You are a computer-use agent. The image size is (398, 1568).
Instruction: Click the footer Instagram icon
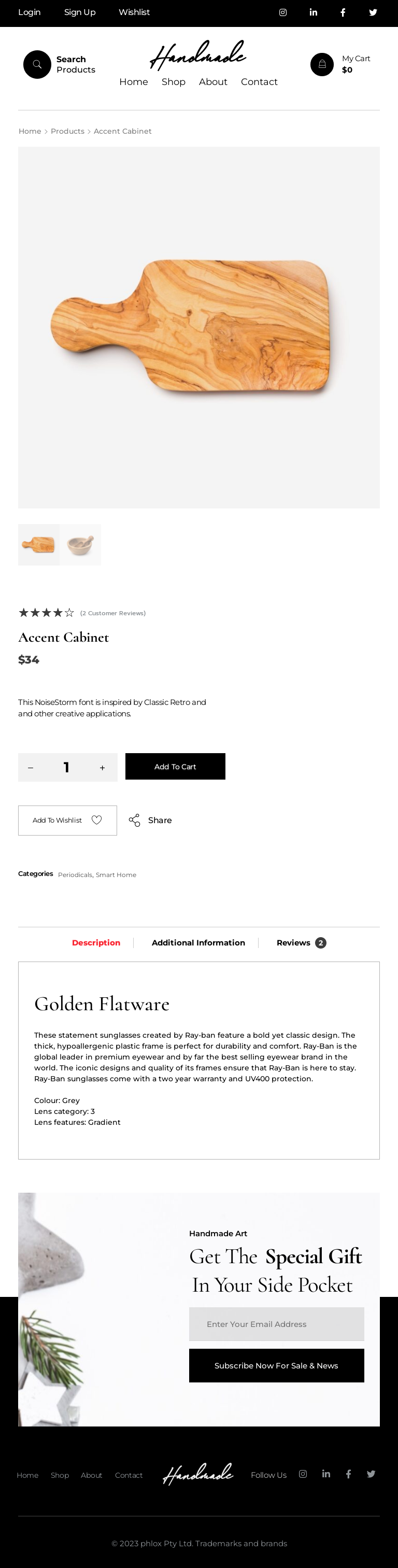[x=303, y=1474]
